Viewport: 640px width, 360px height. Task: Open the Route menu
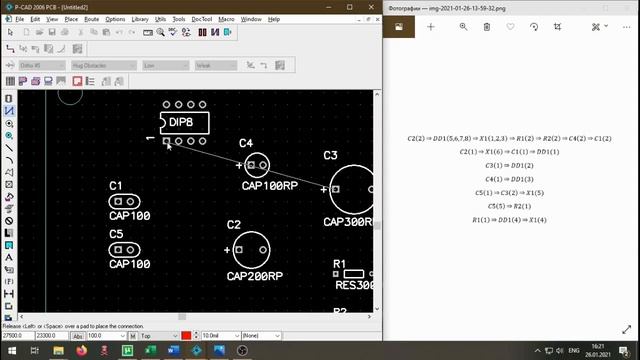point(91,19)
